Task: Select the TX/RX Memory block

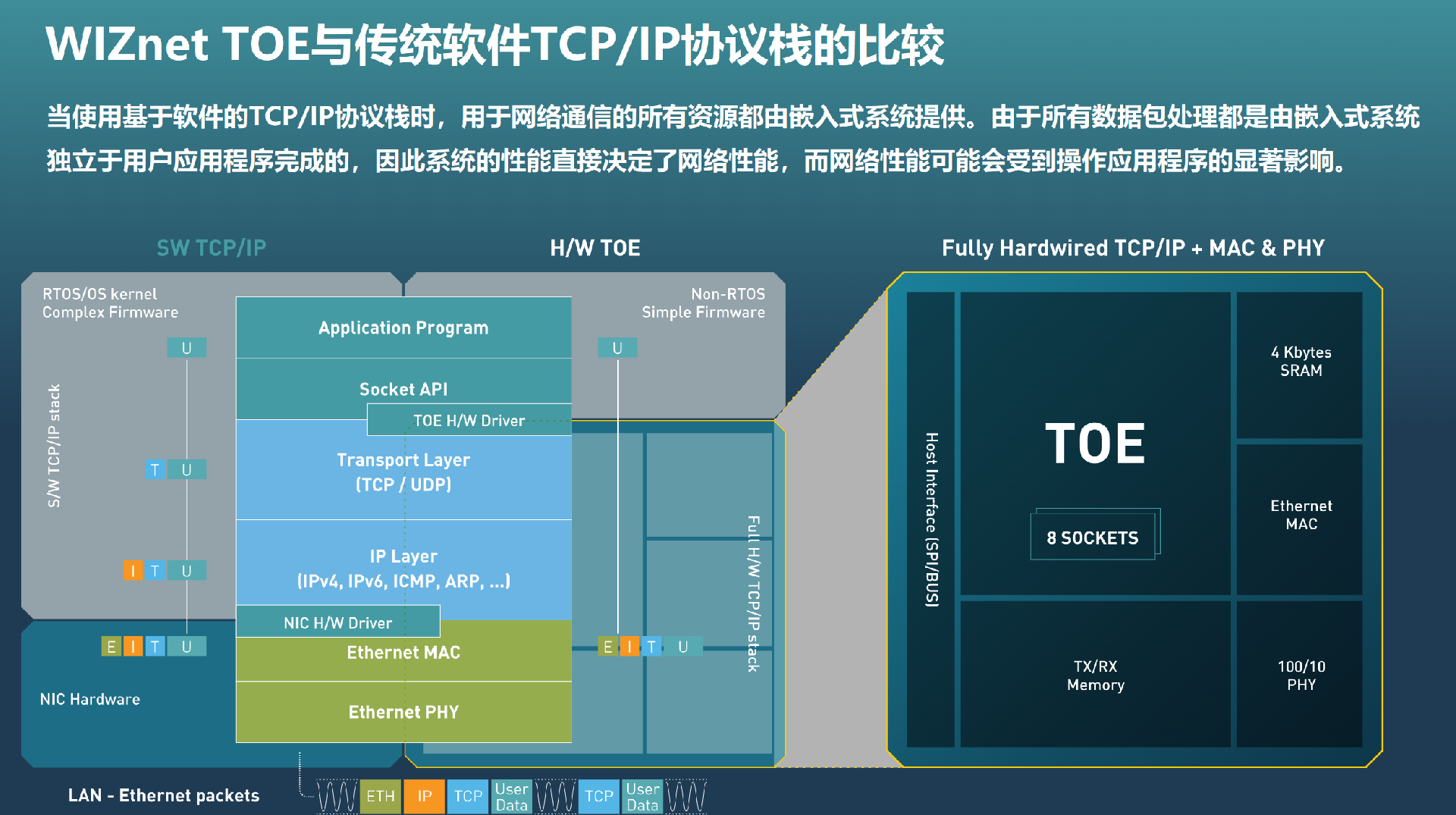Action: [1095, 675]
